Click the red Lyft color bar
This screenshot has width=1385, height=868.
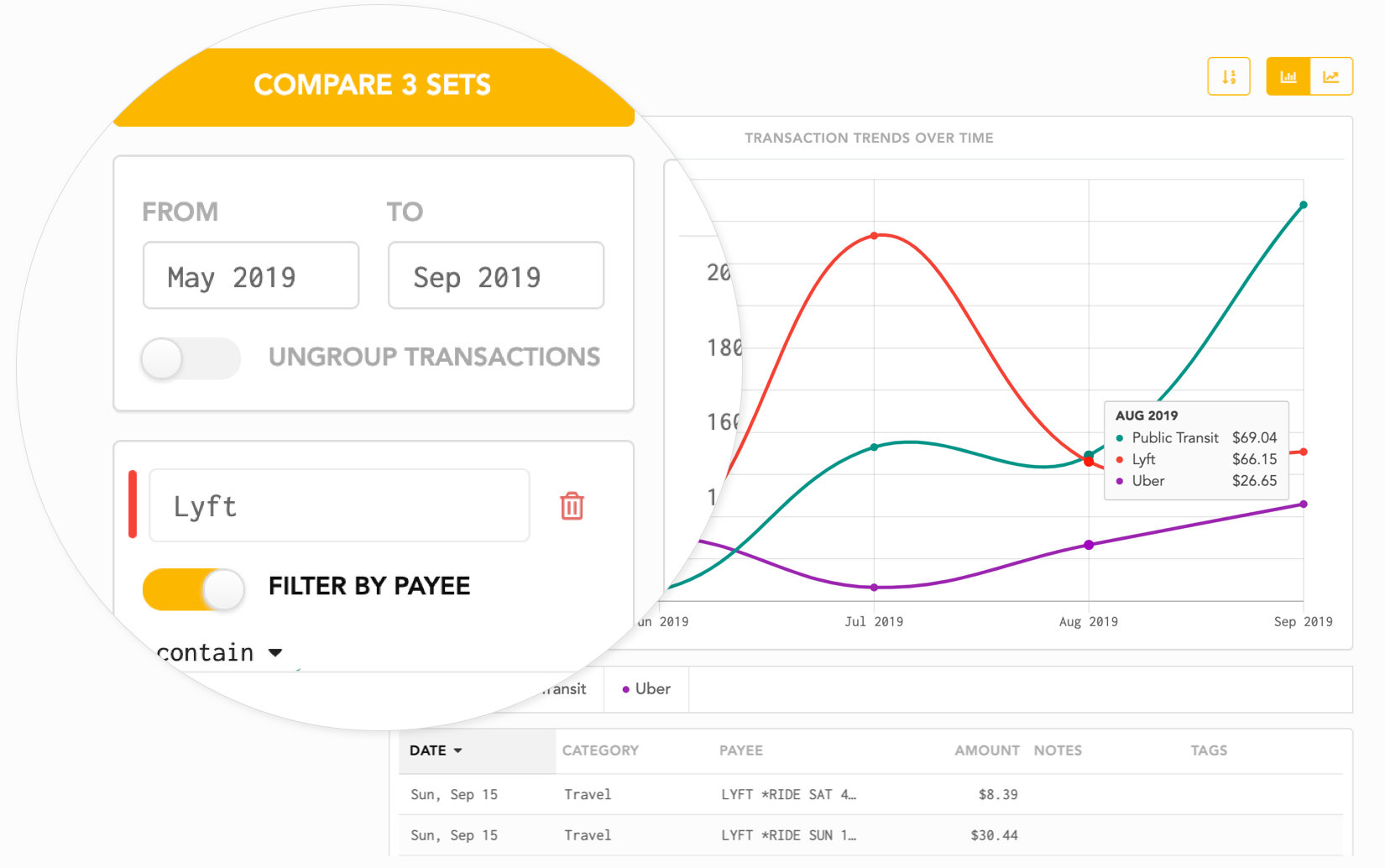click(133, 505)
